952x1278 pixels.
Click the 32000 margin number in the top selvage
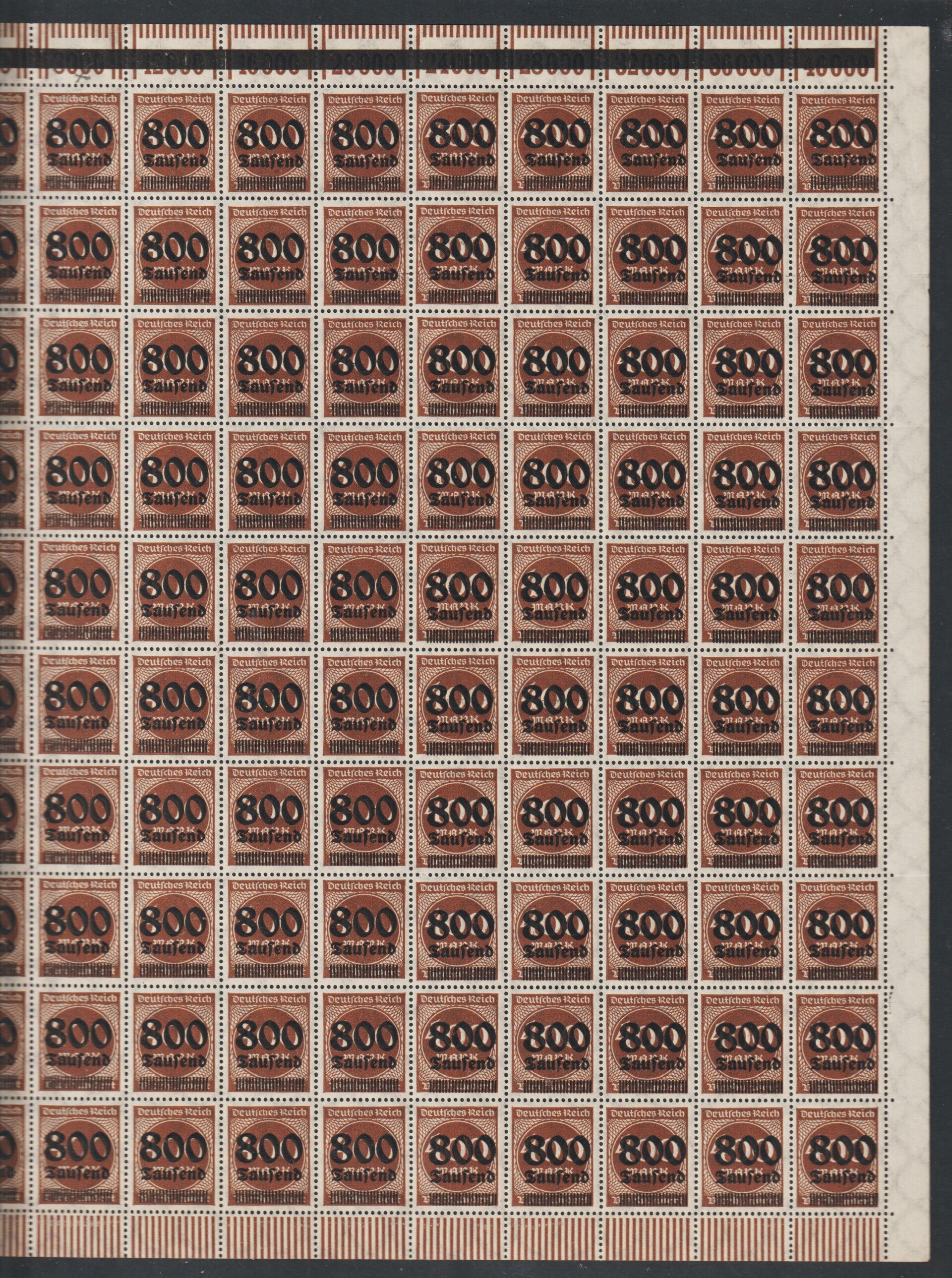649,61
